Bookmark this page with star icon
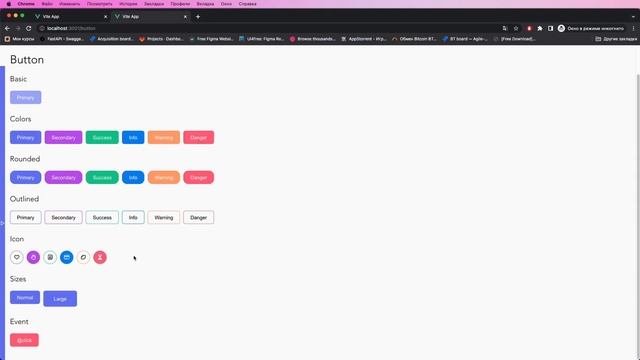 tap(516, 28)
